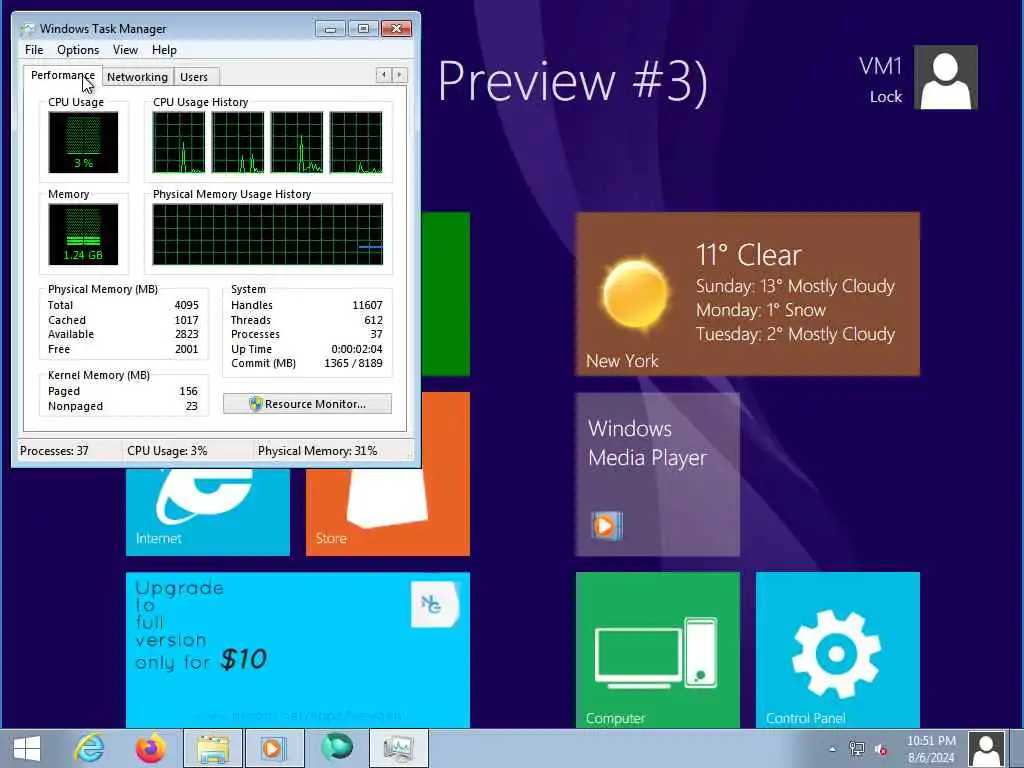Click the Free memory value 2001
Screen dimensions: 1024x768
[186, 349]
